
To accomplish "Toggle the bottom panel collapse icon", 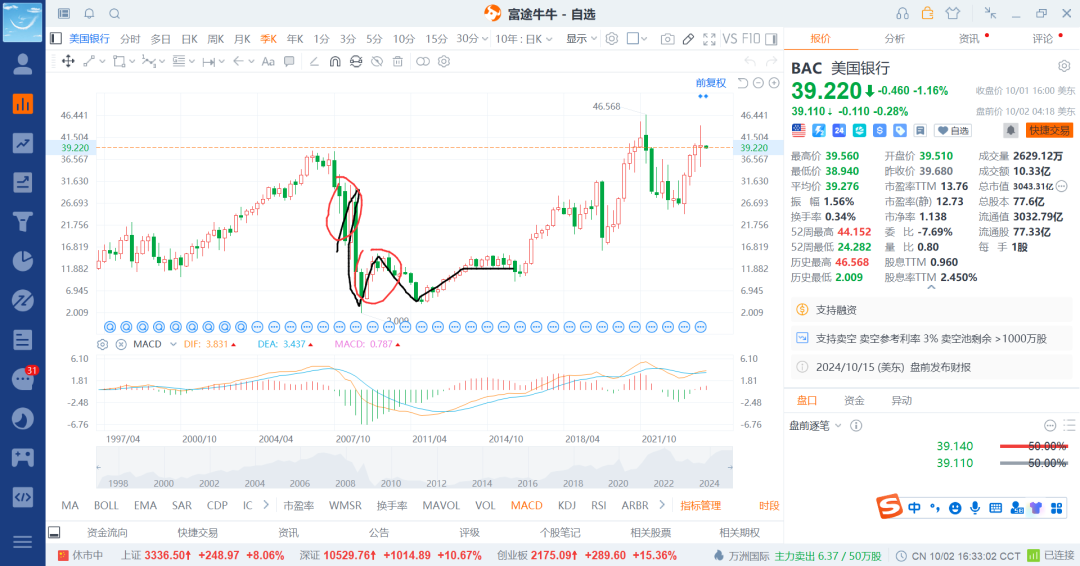I will 54,532.
